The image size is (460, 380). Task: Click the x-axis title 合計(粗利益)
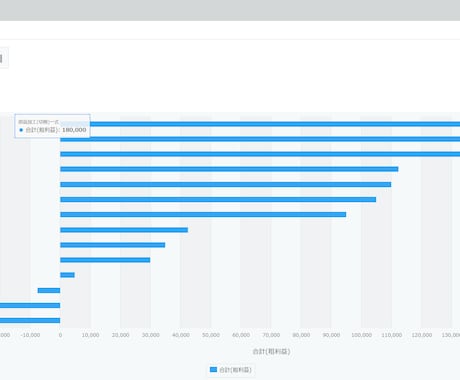[x=271, y=351]
